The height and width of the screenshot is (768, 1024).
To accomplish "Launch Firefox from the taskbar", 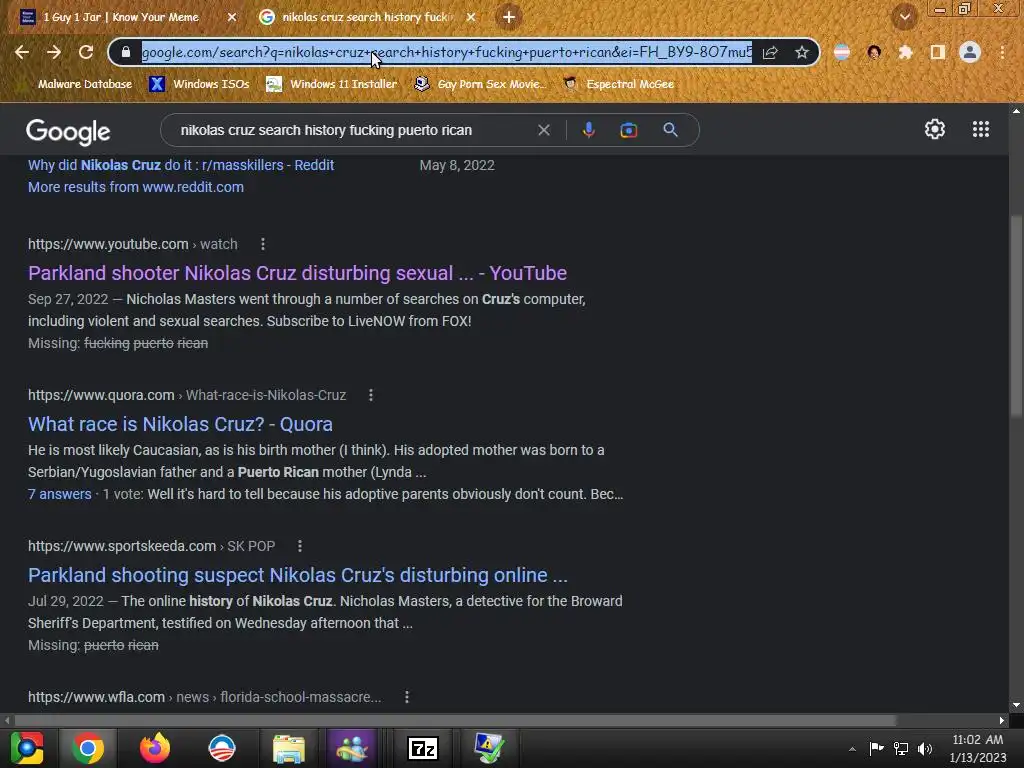I will coord(155,748).
